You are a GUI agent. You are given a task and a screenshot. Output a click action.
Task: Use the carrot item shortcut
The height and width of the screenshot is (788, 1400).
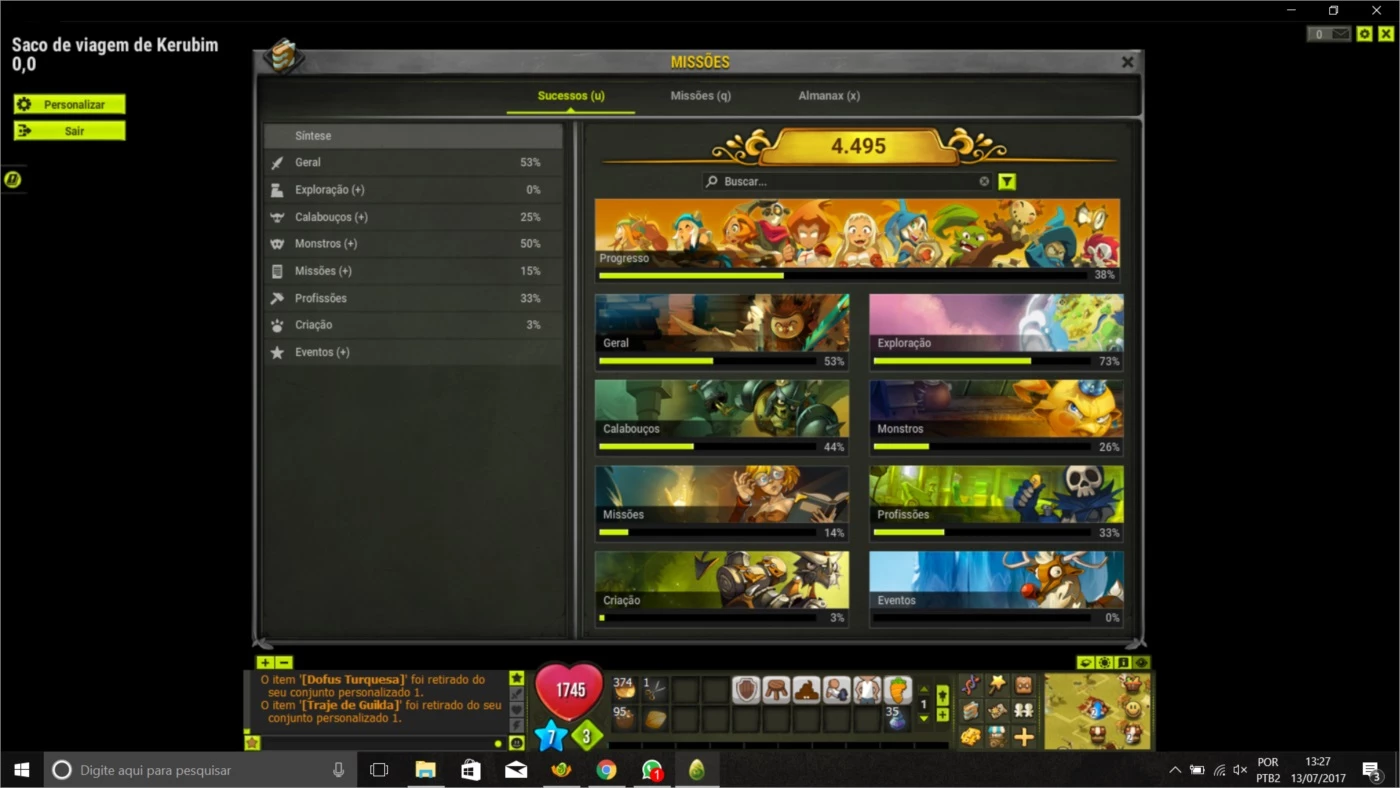(x=897, y=690)
